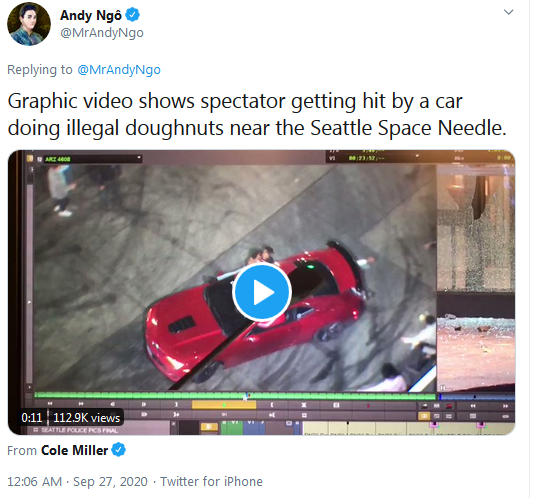533x498 pixels.
Task: Open the replied-to @MrAndyNgo mention link
Action: (119, 70)
